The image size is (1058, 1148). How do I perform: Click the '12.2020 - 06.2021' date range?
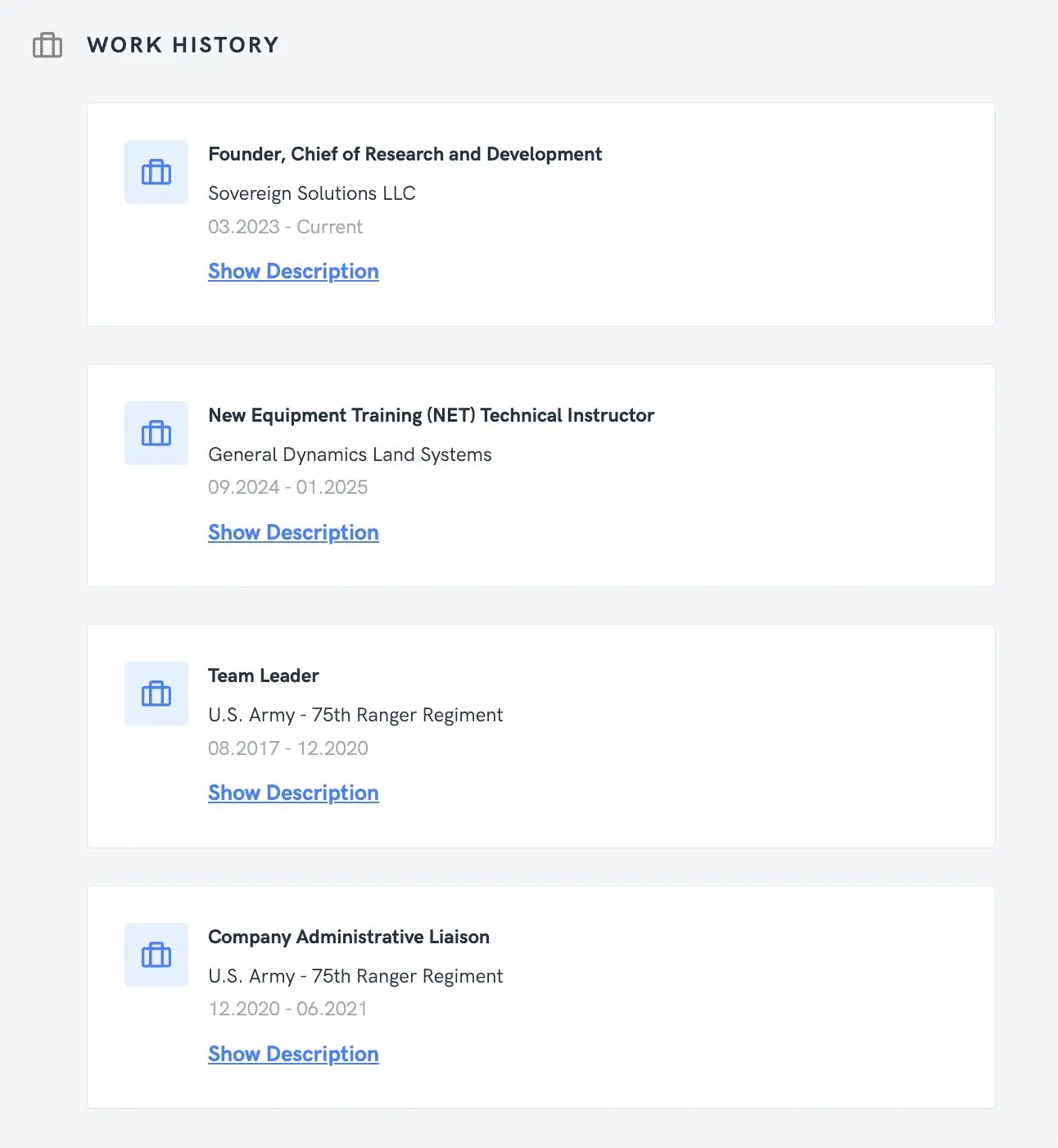point(287,1009)
